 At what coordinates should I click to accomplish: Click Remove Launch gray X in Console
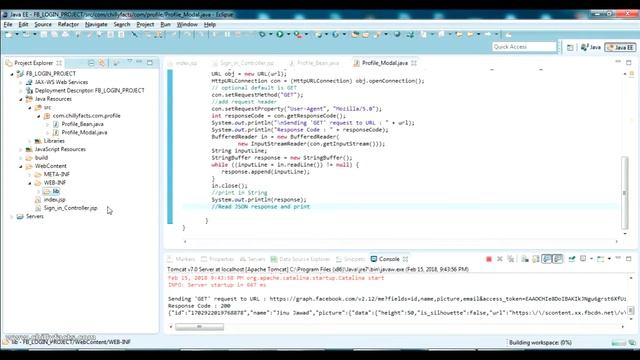tap(500, 259)
